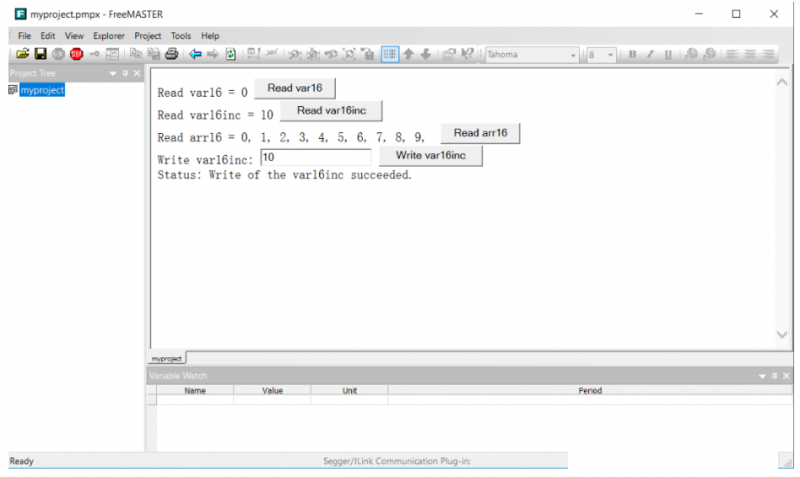Save the project with the floppy disk icon
Image resolution: width=800 pixels, height=477 pixels.
(x=40, y=54)
